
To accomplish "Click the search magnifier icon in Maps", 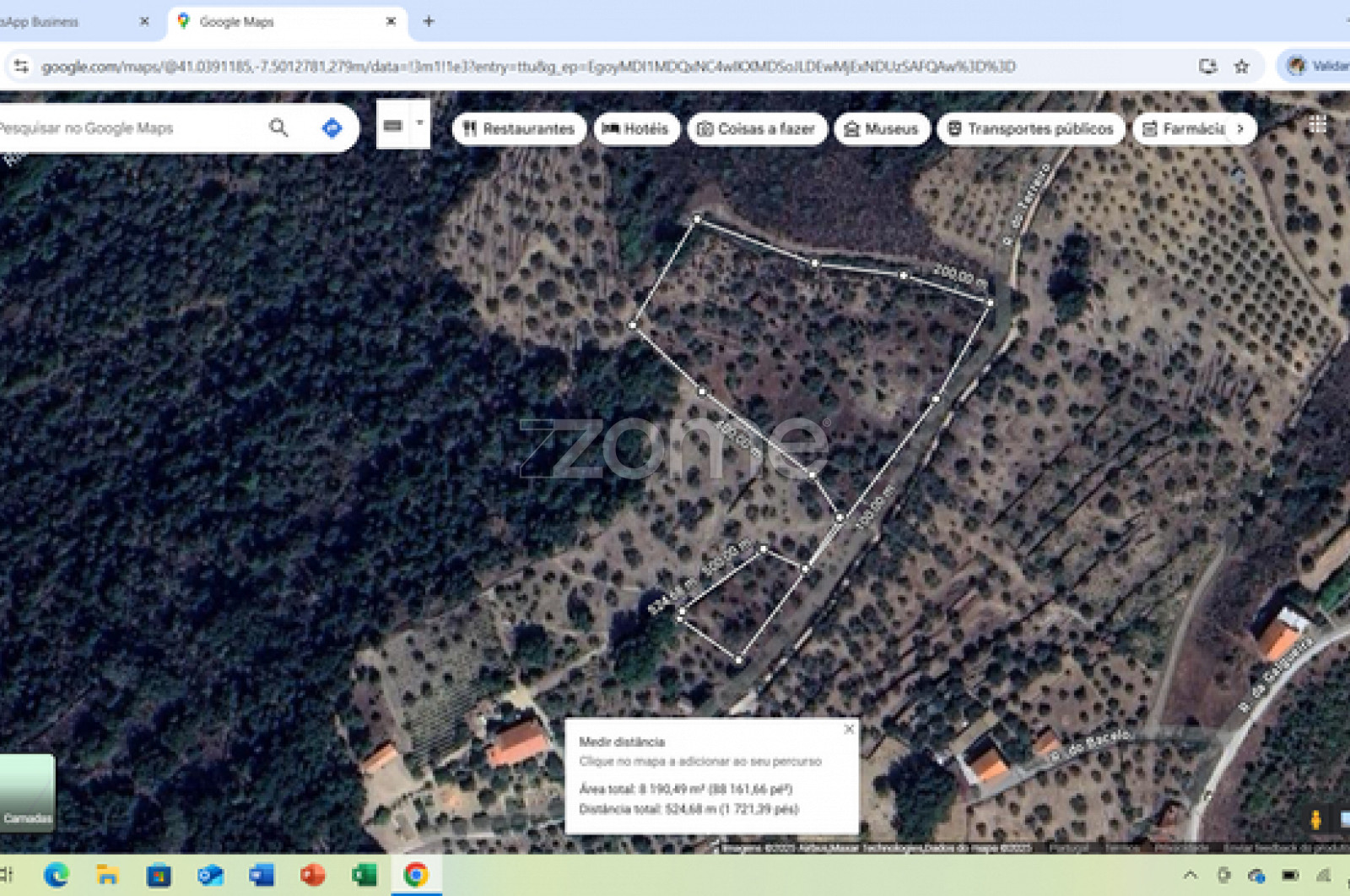I will (278, 127).
